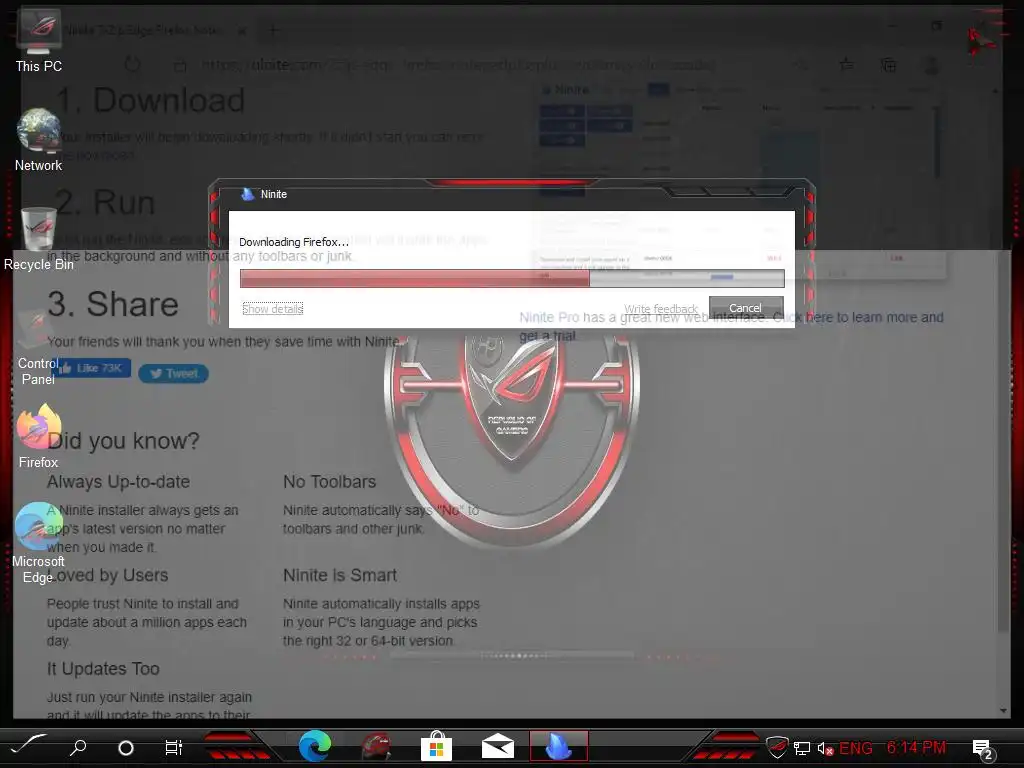Open network status tray icon
Screen dimensions: 1024x768
click(802, 748)
